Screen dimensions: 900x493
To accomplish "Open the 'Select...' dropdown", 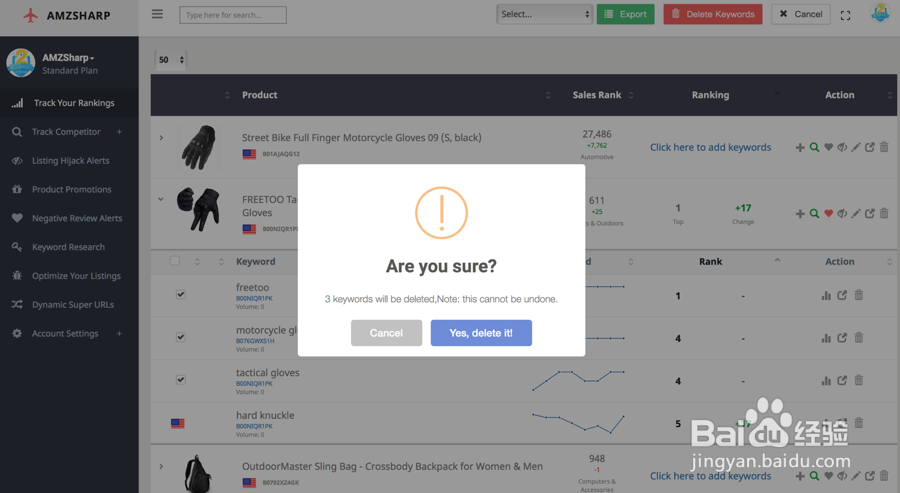I will (544, 14).
